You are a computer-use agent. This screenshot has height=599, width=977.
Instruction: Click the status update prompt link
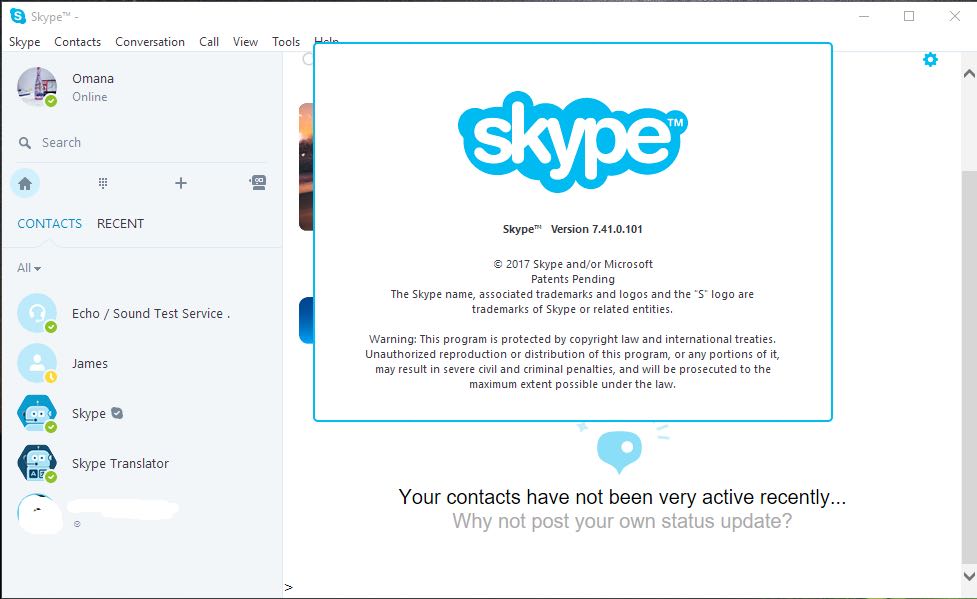point(622,521)
